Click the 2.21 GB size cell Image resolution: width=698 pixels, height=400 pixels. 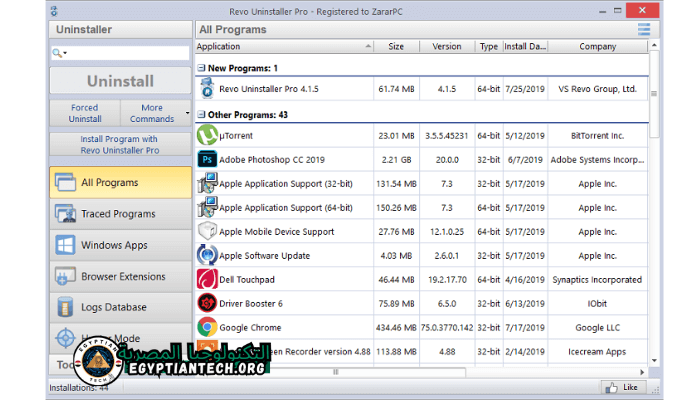click(x=396, y=159)
